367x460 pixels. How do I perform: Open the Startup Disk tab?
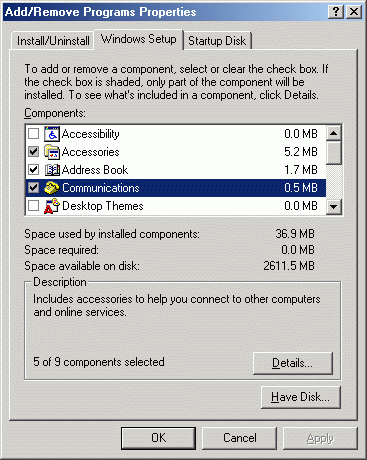coord(217,41)
